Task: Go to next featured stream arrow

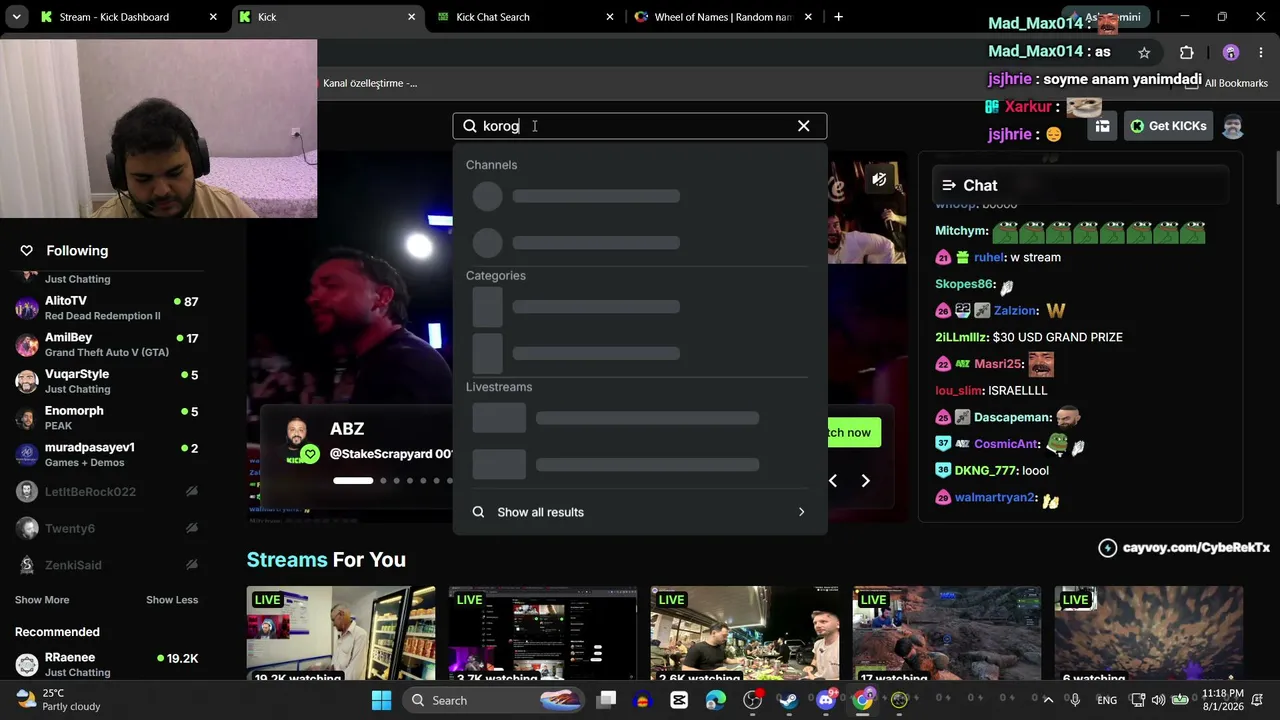Action: pyautogui.click(x=866, y=481)
